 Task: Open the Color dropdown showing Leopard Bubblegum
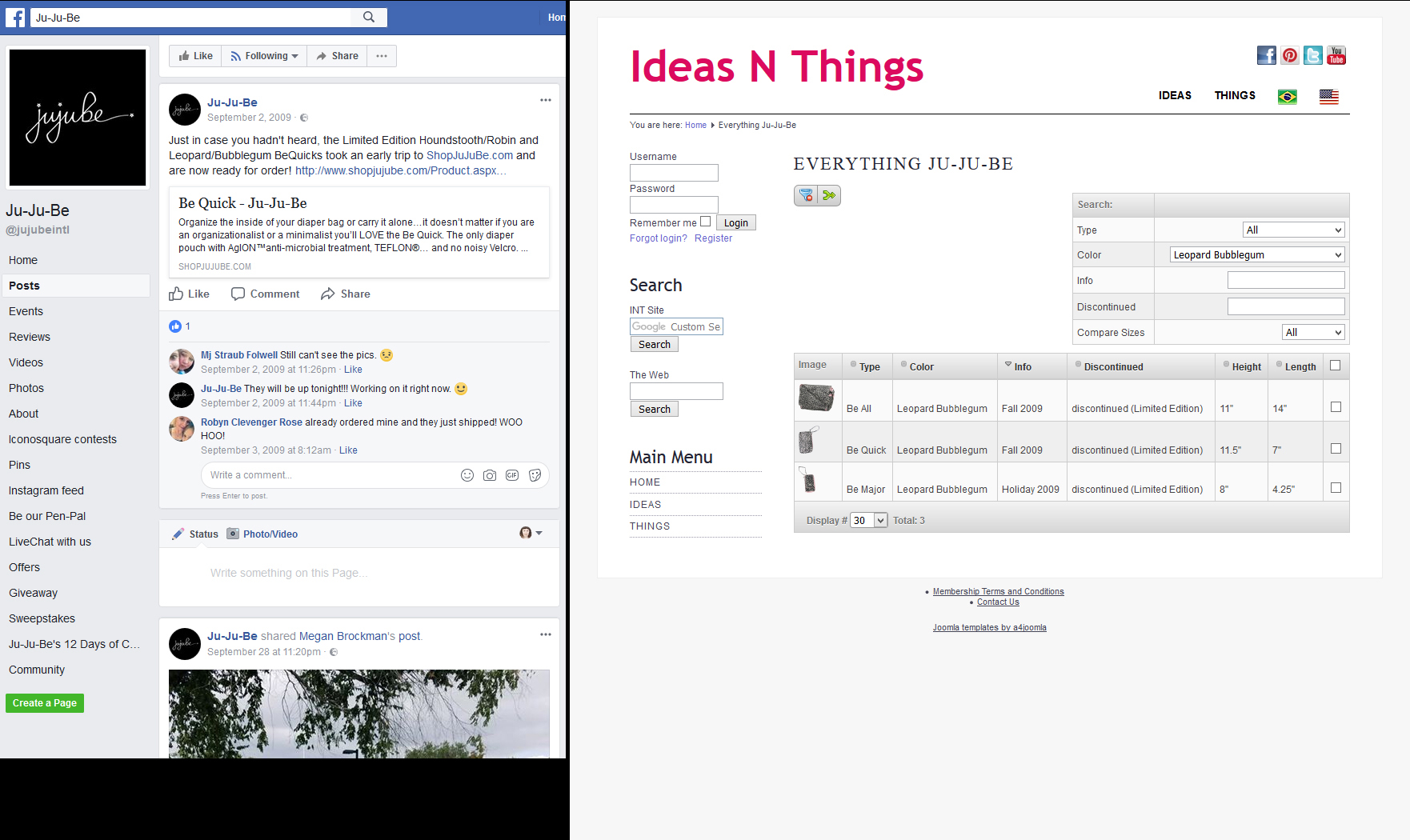[x=1257, y=255]
